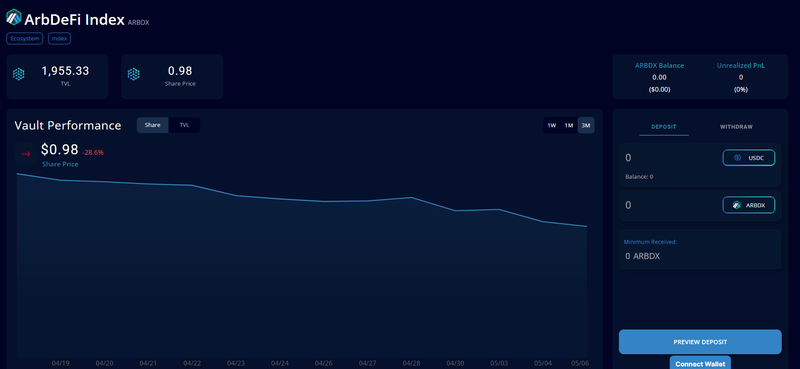Click the ARBDX amount input field
This screenshot has height=369, width=800.
(669, 205)
